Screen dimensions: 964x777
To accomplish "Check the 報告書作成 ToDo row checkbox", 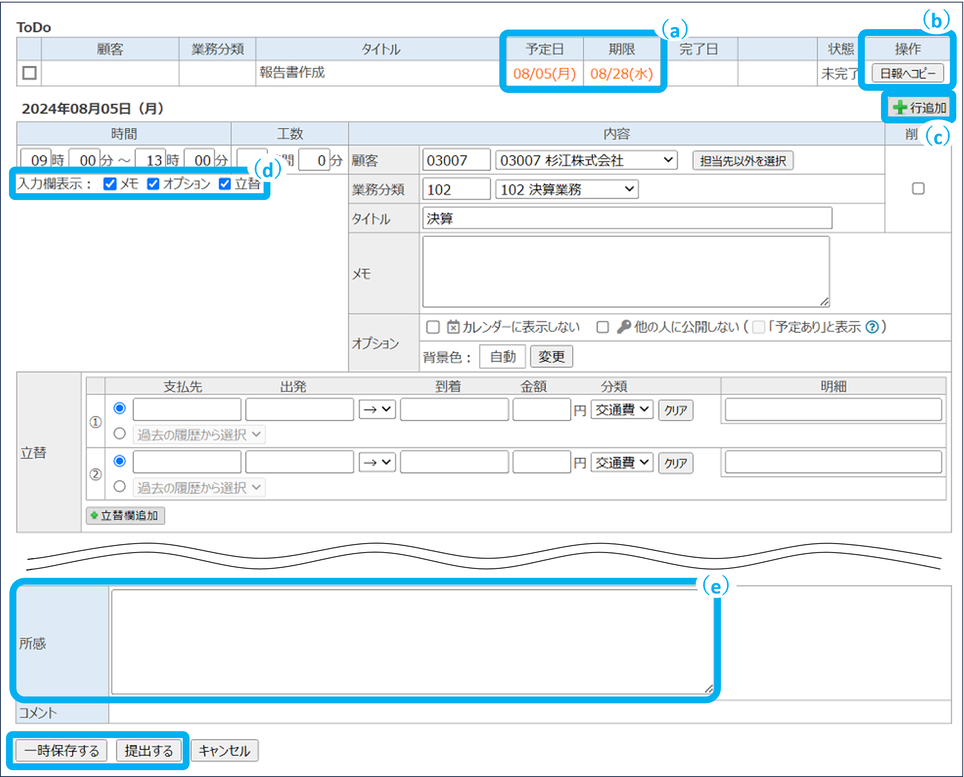I will click(x=29, y=73).
